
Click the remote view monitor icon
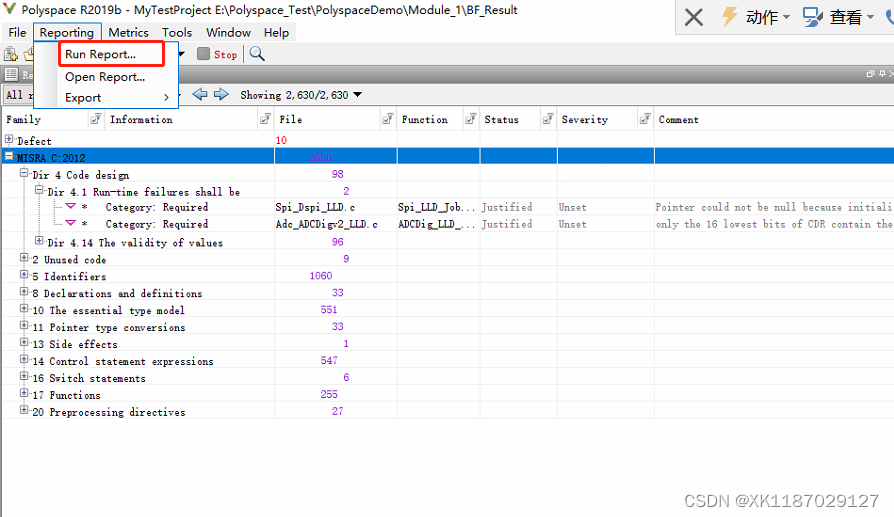(x=812, y=17)
